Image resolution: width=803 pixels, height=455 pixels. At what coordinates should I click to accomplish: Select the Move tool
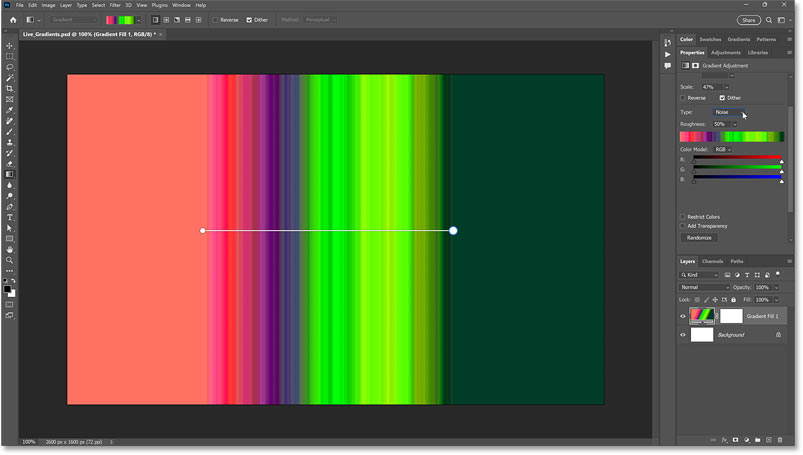point(10,46)
